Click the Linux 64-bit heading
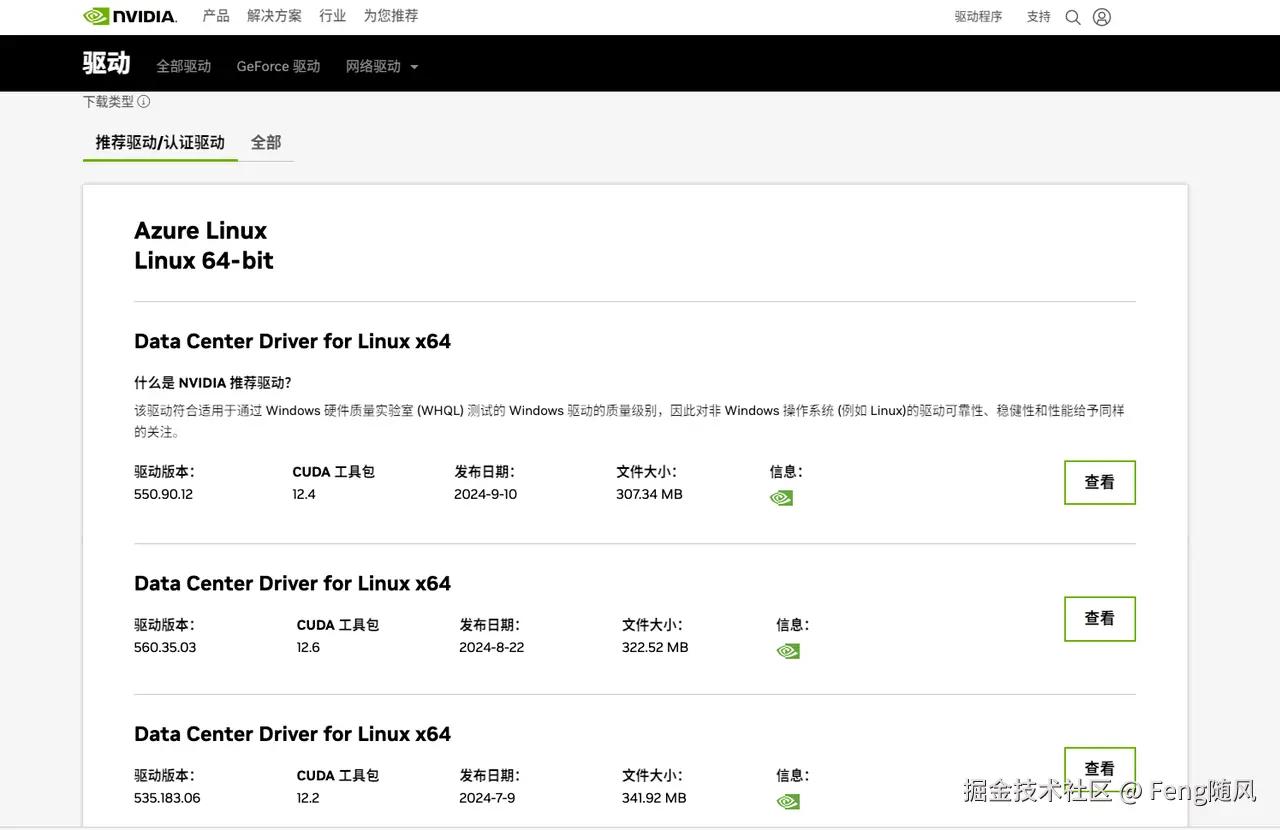Image resolution: width=1280 pixels, height=830 pixels. point(204,261)
